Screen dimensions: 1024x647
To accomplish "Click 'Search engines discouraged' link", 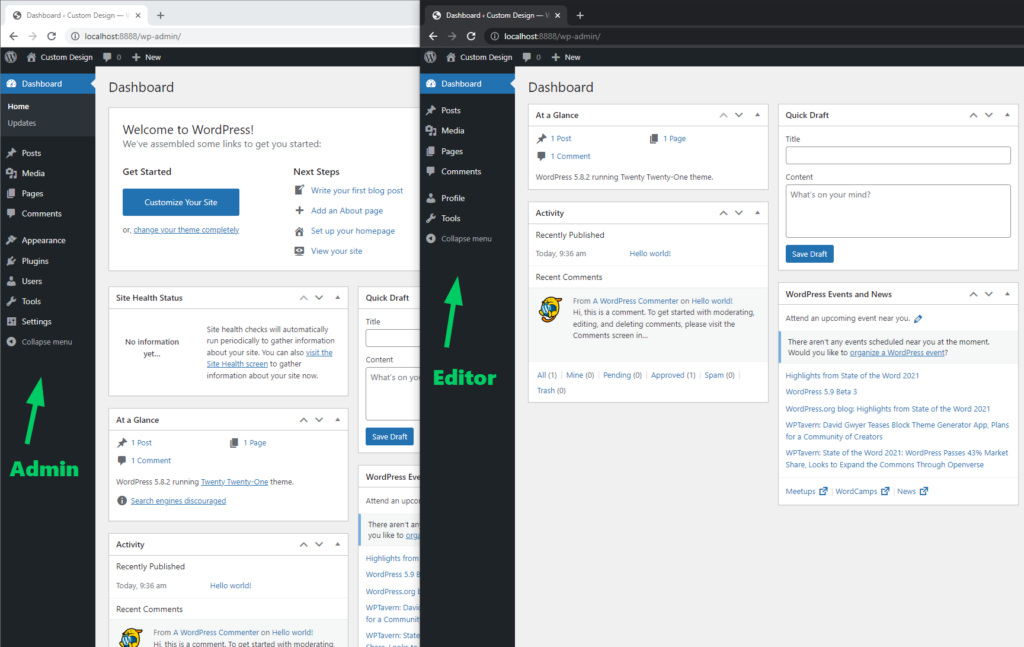I will coord(178,501).
